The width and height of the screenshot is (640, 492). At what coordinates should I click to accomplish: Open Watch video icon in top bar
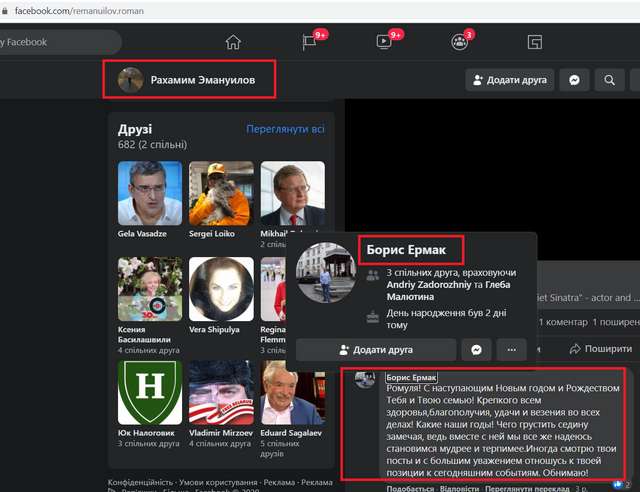[x=384, y=42]
